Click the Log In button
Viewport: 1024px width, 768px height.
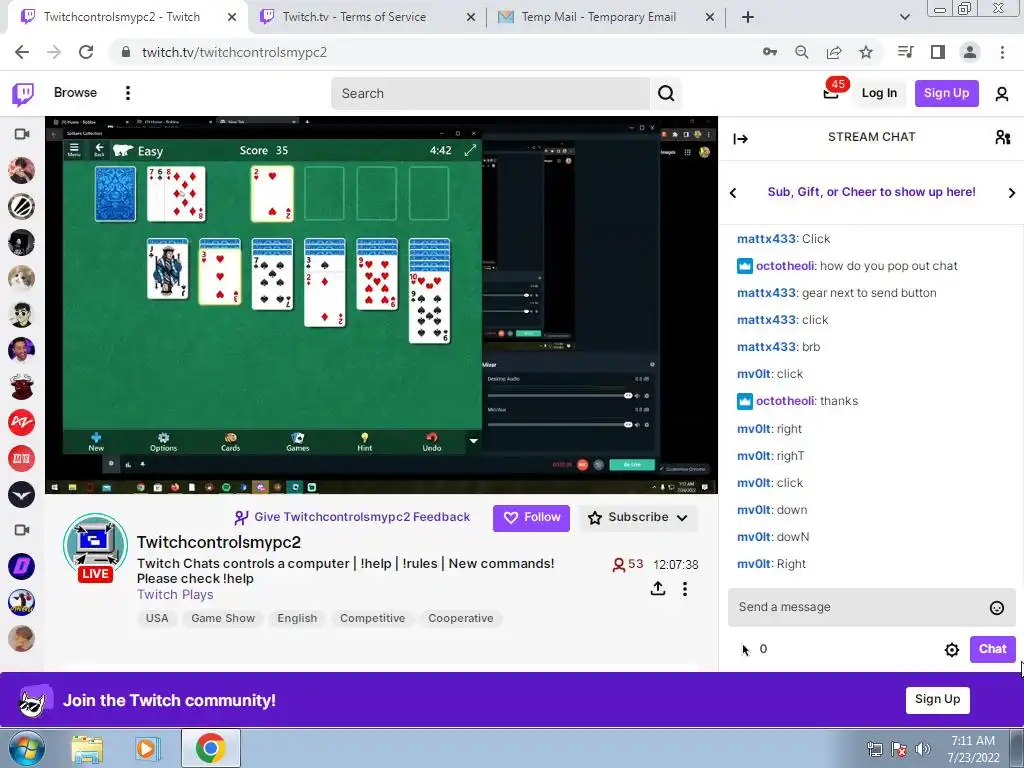point(879,93)
